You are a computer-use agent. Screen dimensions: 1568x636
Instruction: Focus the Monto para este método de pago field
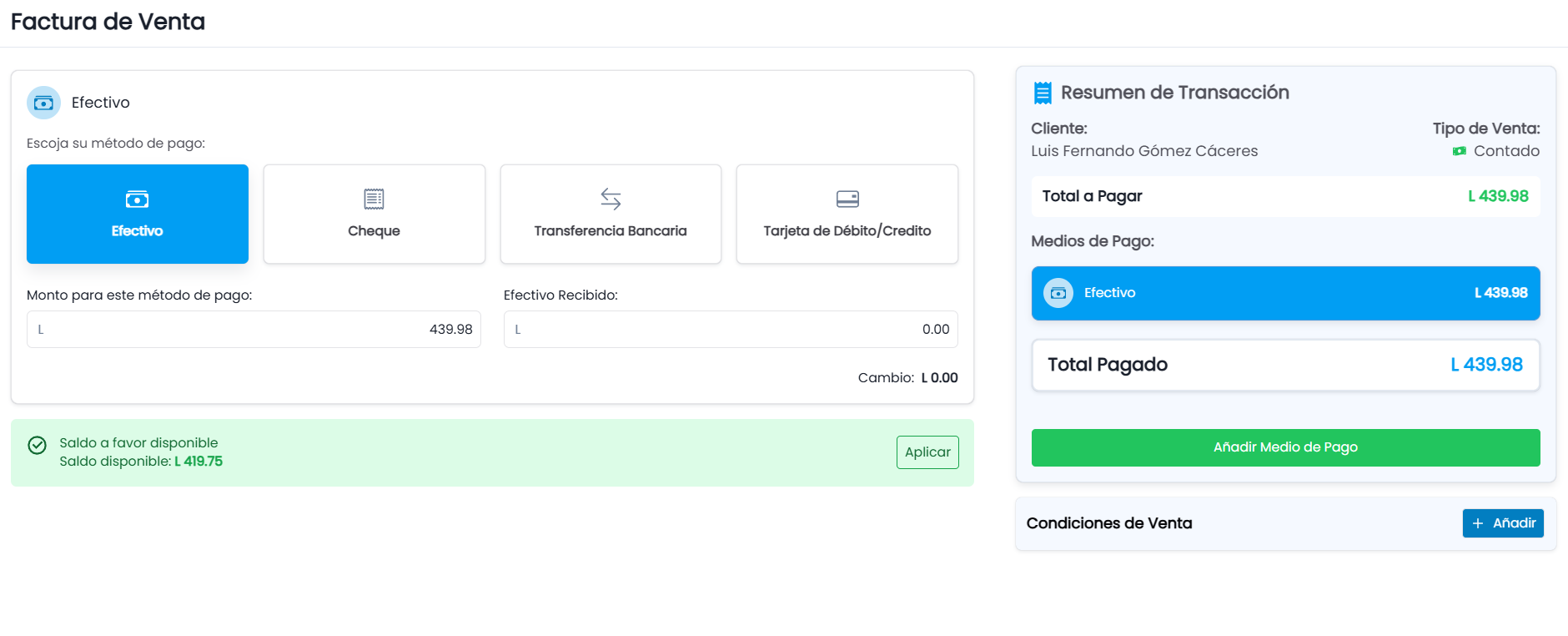click(254, 330)
